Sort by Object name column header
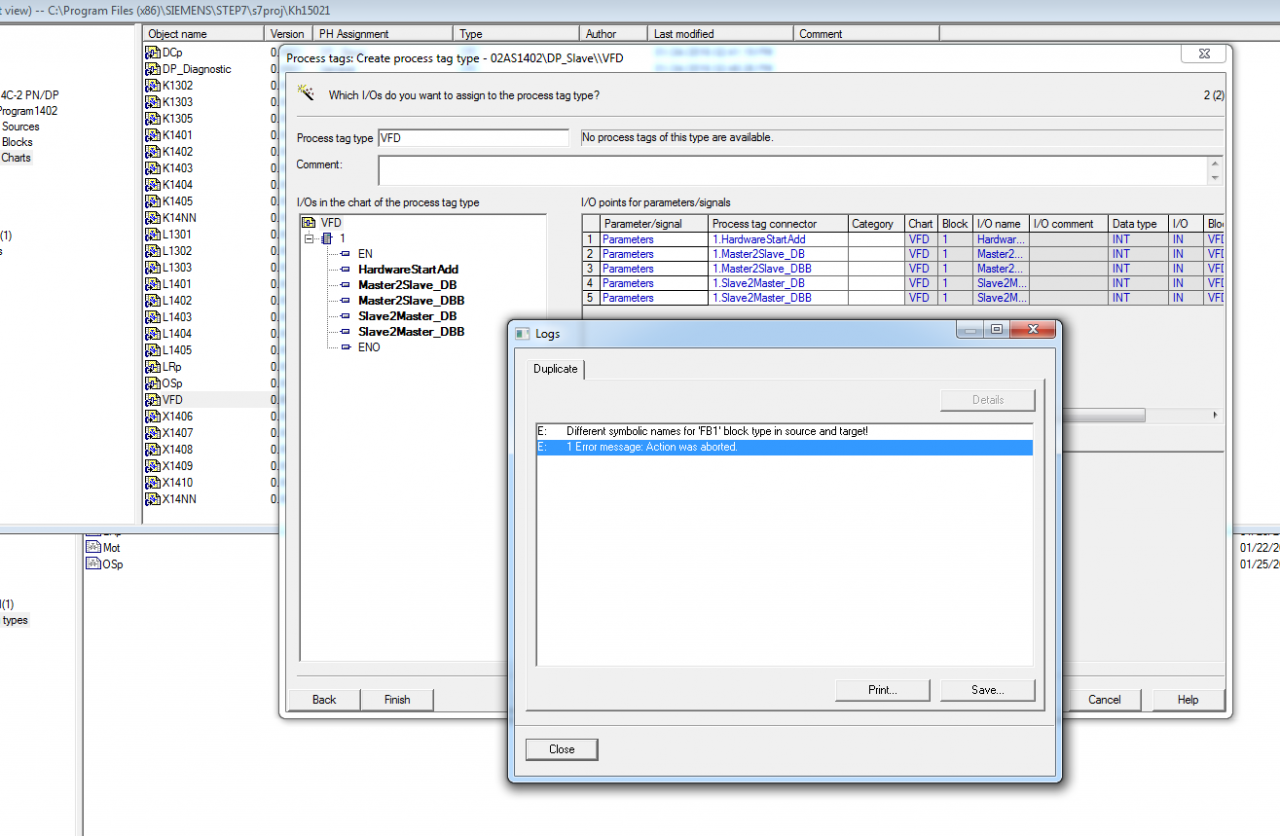This screenshot has height=836, width=1280. 204,34
